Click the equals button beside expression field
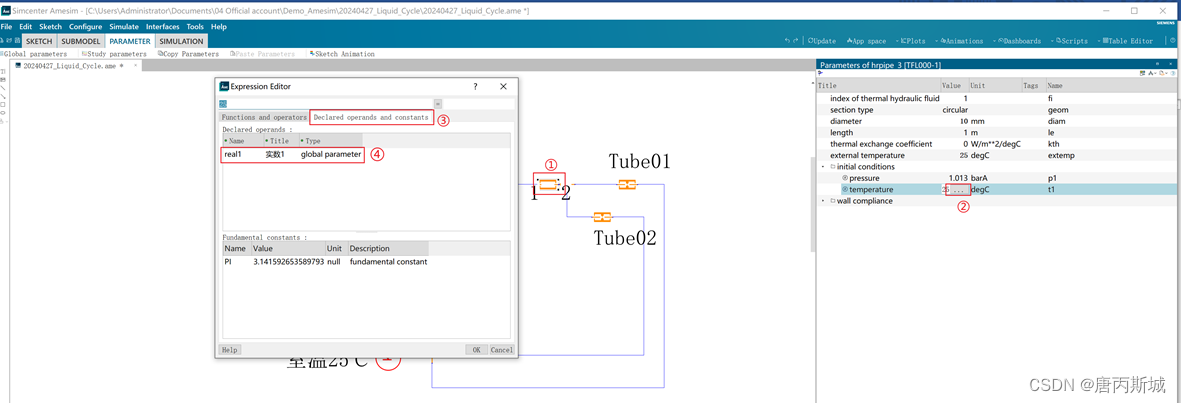Viewport: 1181px width, 403px height. coord(438,103)
